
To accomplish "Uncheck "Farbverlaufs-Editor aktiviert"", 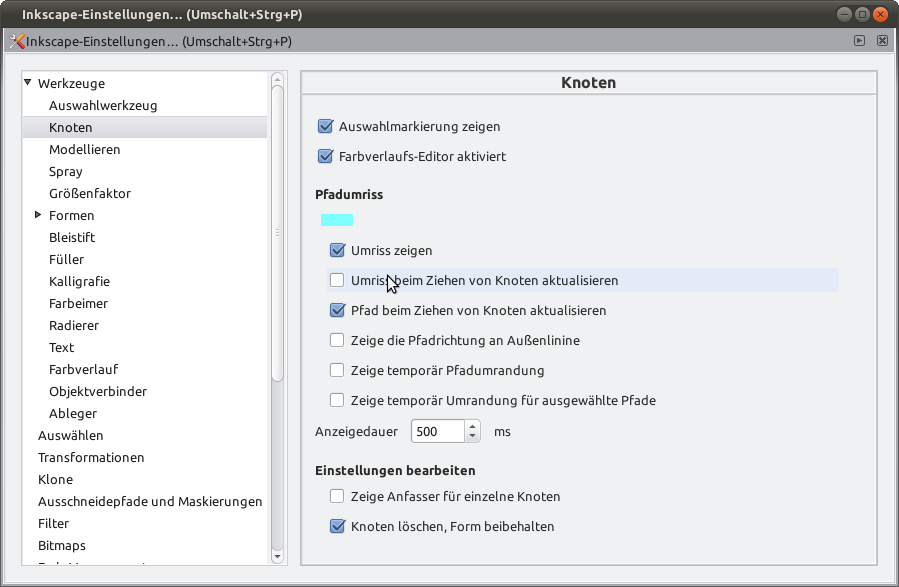I will click(x=324, y=156).
